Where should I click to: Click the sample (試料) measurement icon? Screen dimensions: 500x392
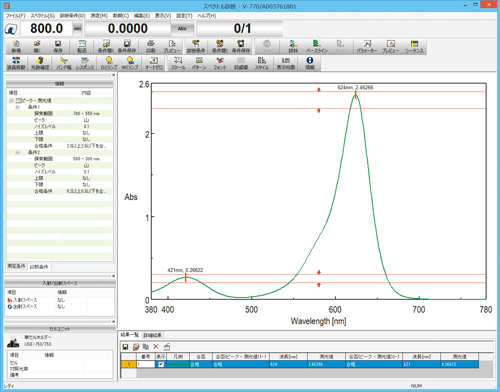coord(293,46)
